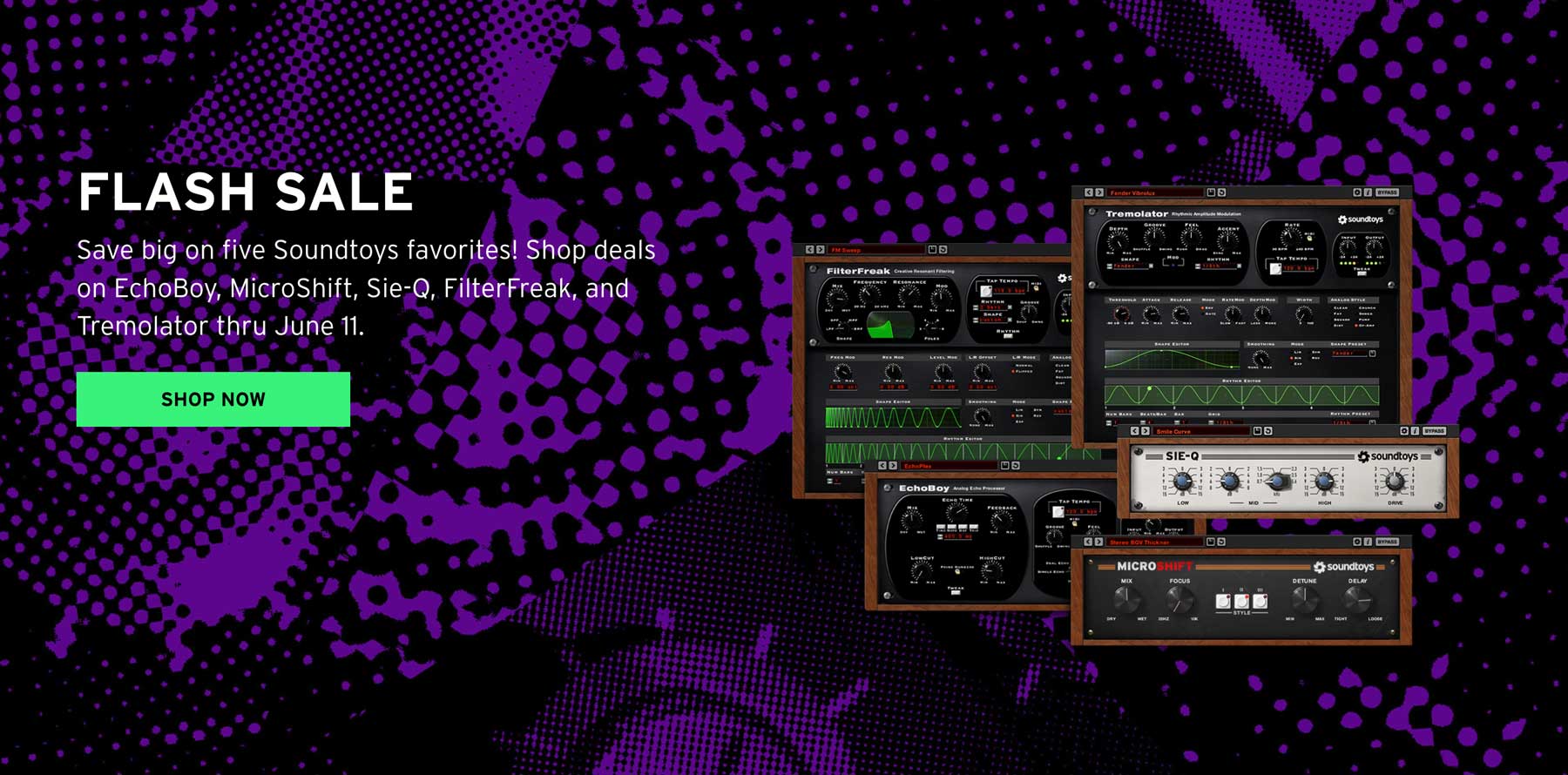
Task: Select MicroShift Style III button
Action: coord(1260,601)
